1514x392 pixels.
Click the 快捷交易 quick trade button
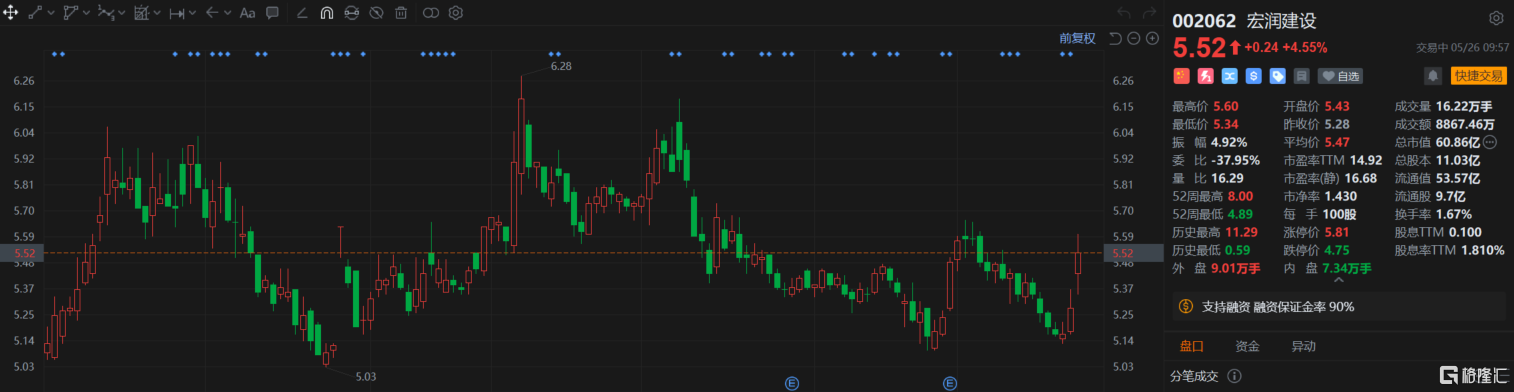point(1479,75)
